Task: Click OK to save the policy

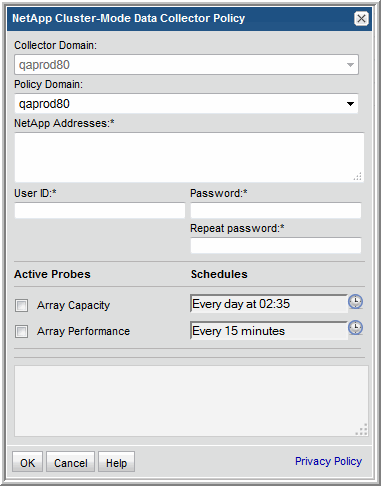Action: (27, 462)
